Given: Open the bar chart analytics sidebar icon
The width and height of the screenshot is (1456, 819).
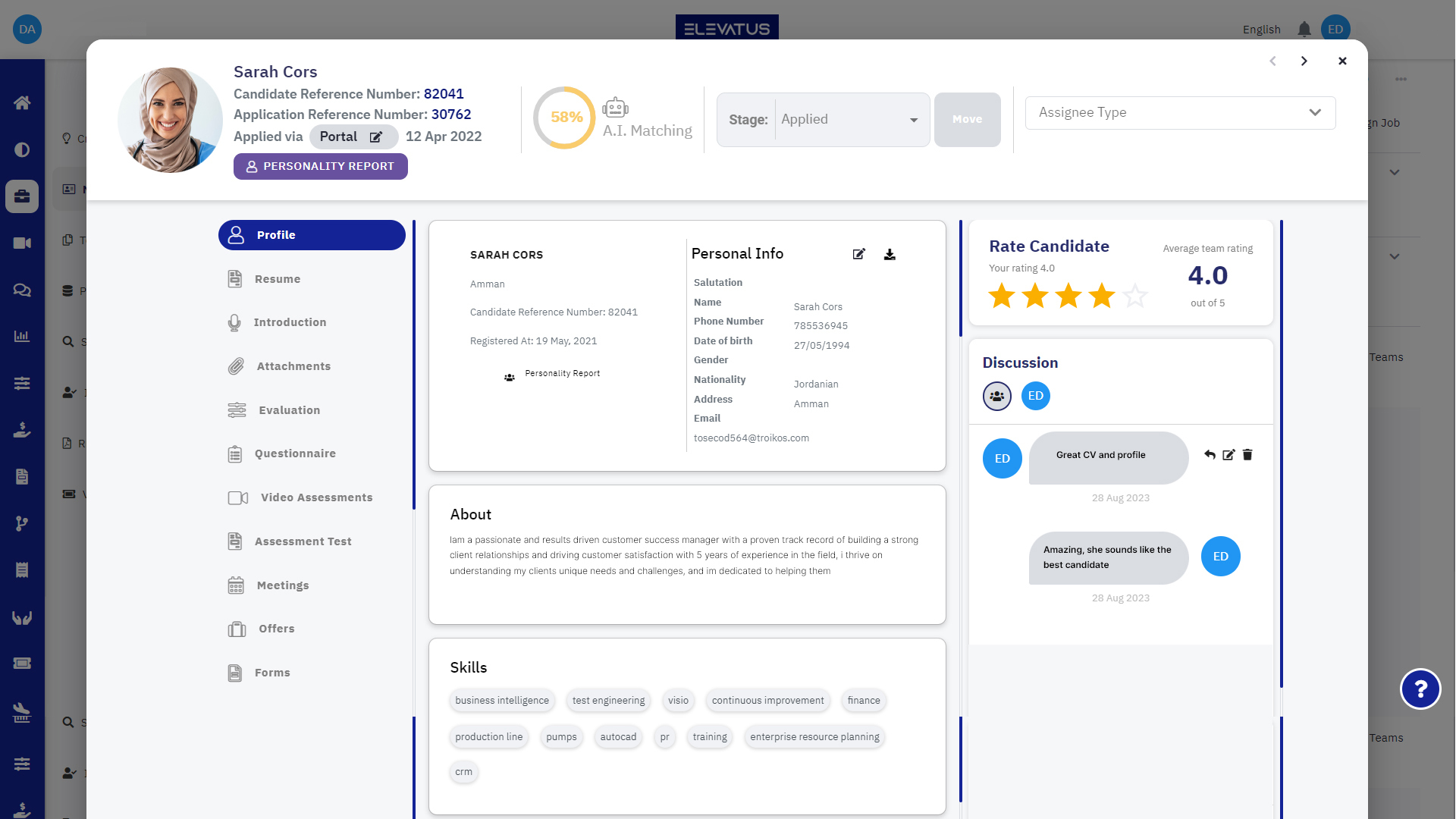Looking at the screenshot, I should coord(22,336).
